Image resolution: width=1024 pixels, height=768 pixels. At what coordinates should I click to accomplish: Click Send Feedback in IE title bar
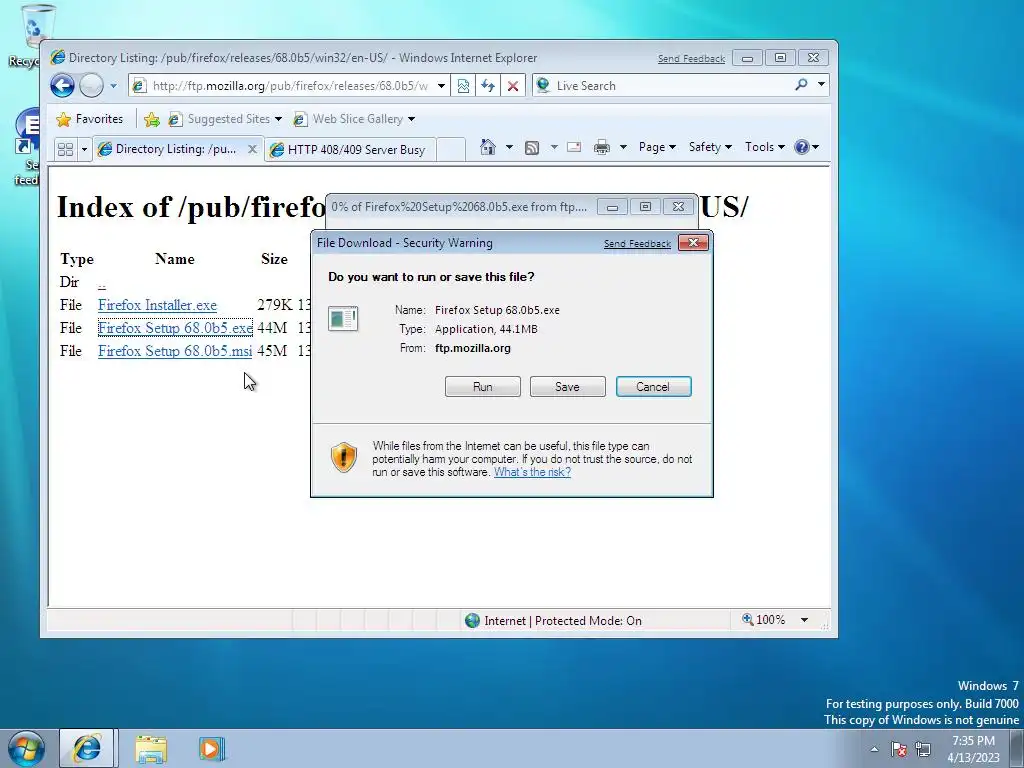691,59
